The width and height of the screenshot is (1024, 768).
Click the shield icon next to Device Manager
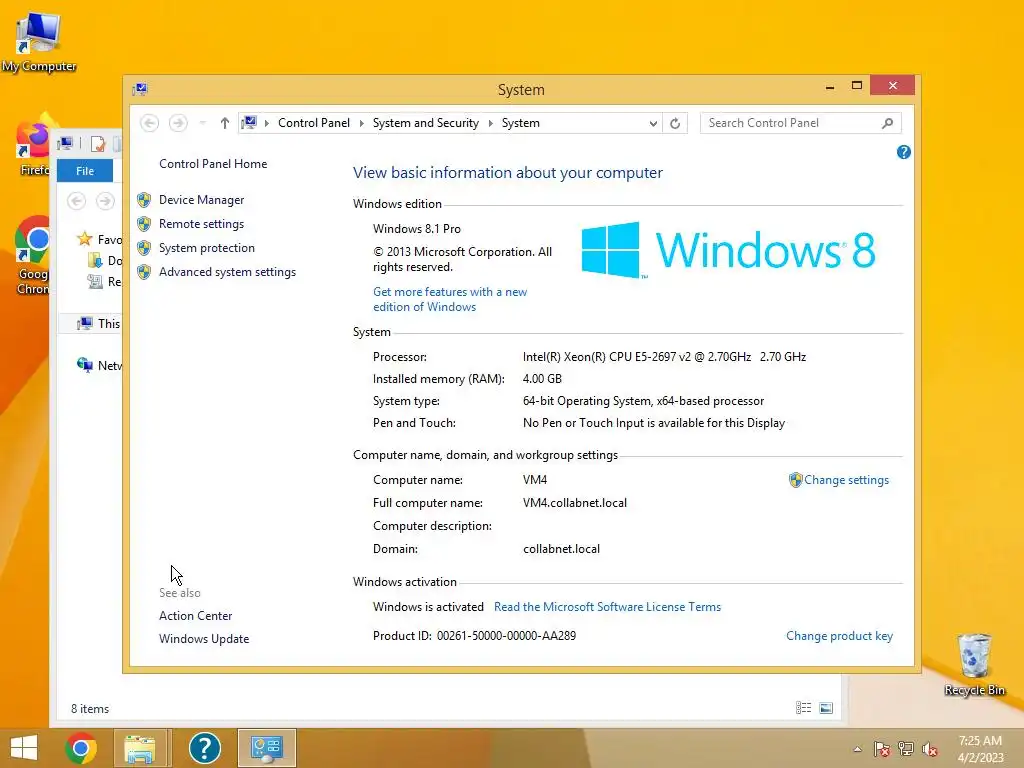click(x=144, y=200)
